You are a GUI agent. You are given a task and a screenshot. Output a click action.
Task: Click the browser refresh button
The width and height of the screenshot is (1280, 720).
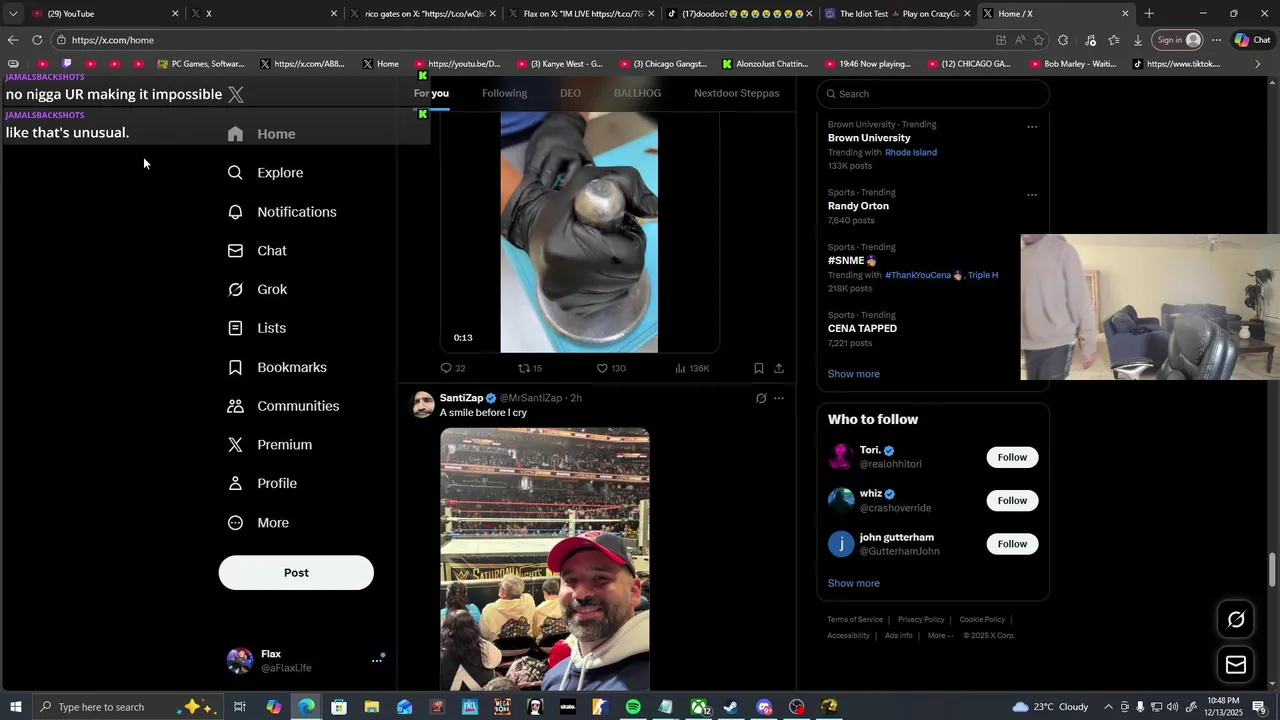tap(37, 40)
